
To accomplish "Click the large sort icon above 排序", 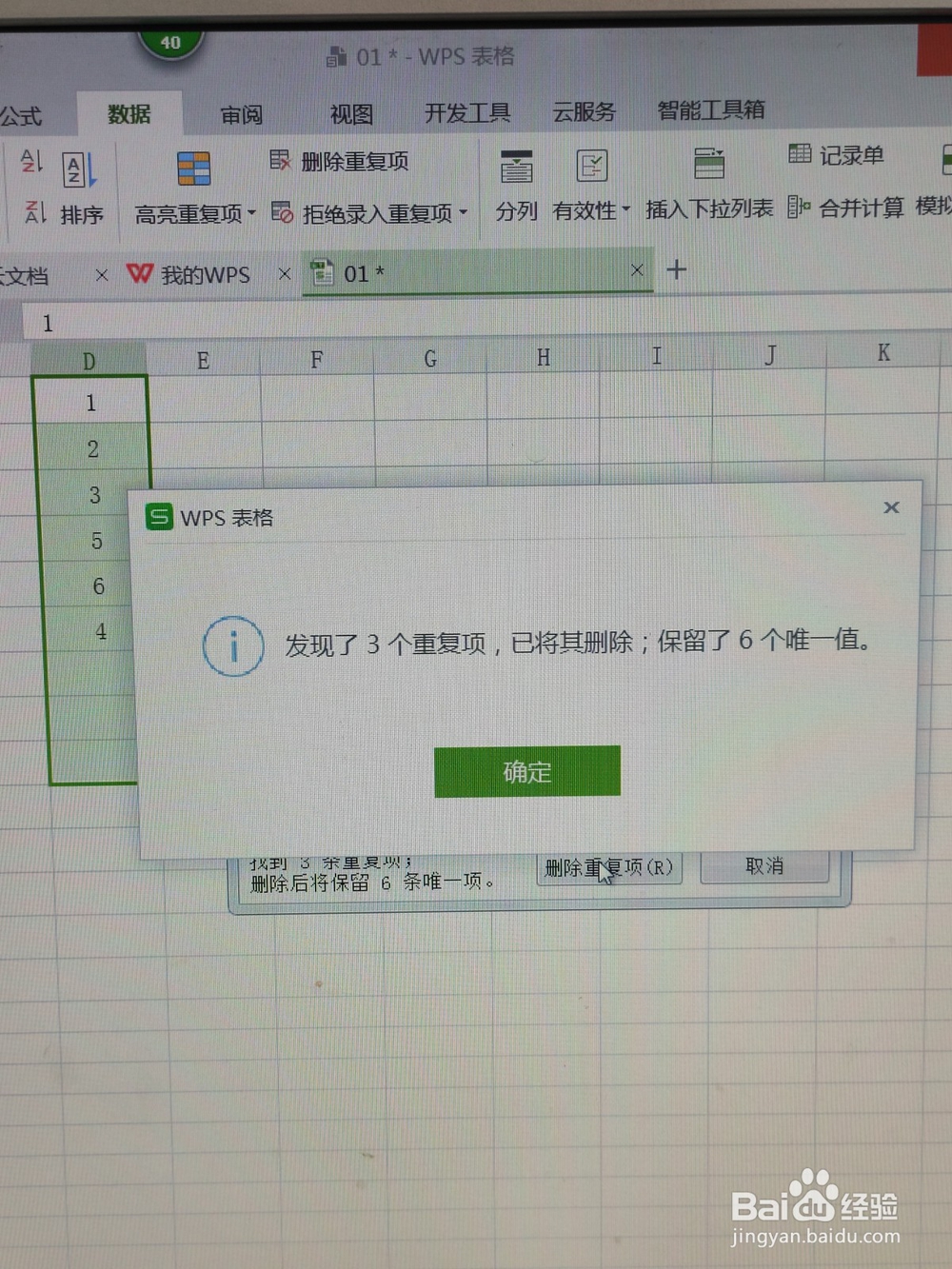I will tap(79, 170).
